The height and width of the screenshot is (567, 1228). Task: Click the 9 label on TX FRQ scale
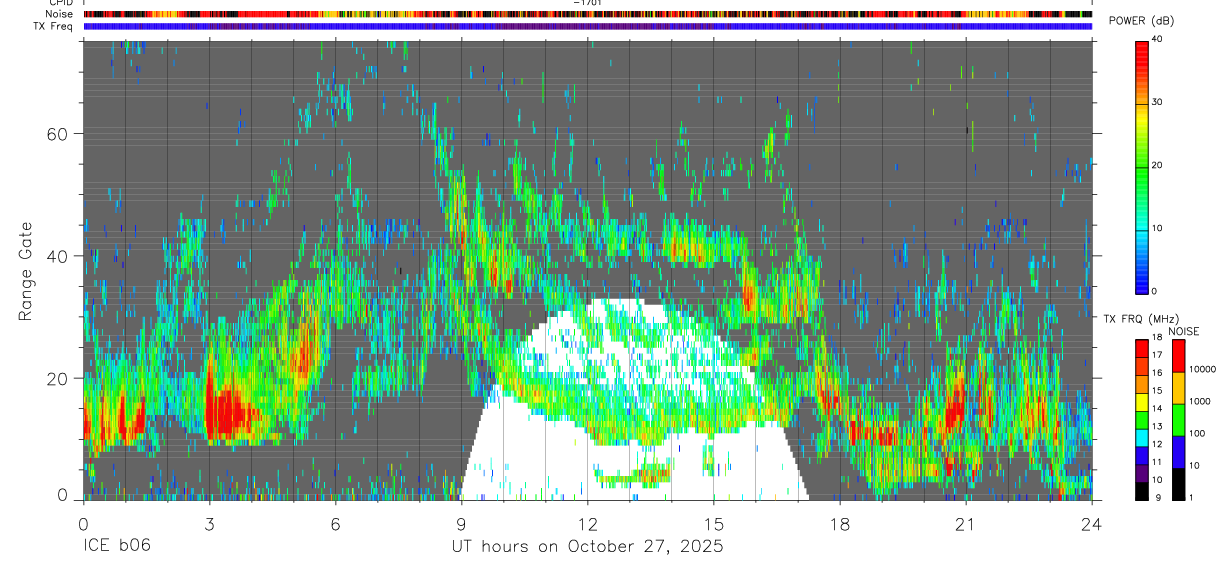(1158, 497)
